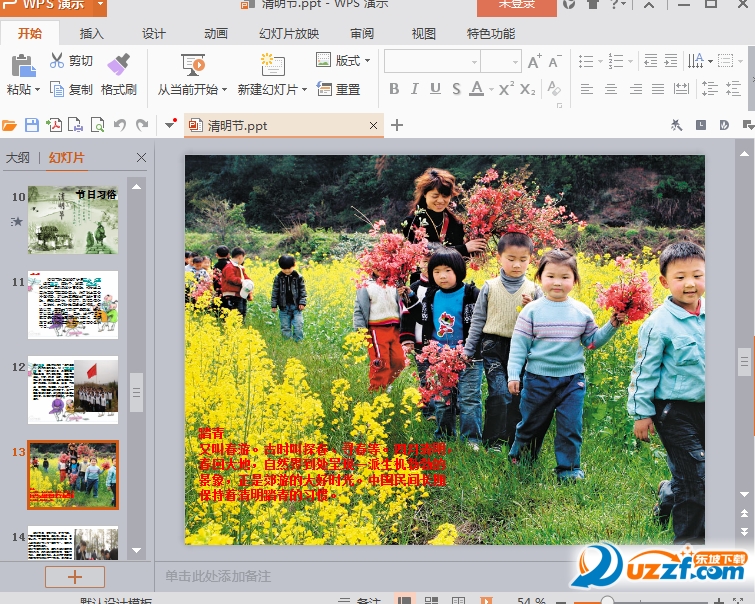Expand numbered list dropdown
The height and width of the screenshot is (604, 755).
[630, 62]
